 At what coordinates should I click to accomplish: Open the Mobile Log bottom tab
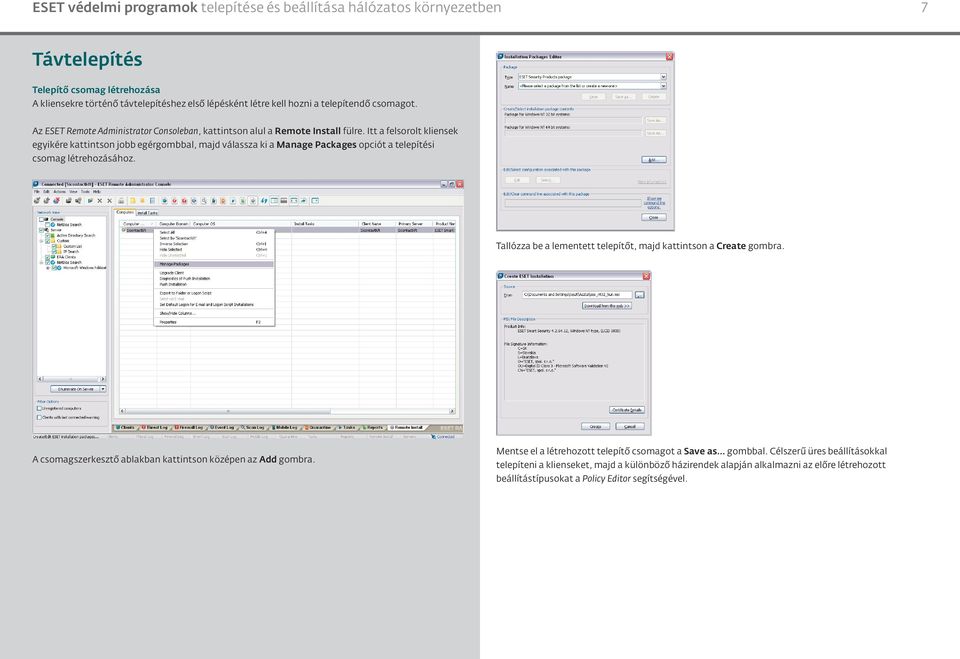285,427
